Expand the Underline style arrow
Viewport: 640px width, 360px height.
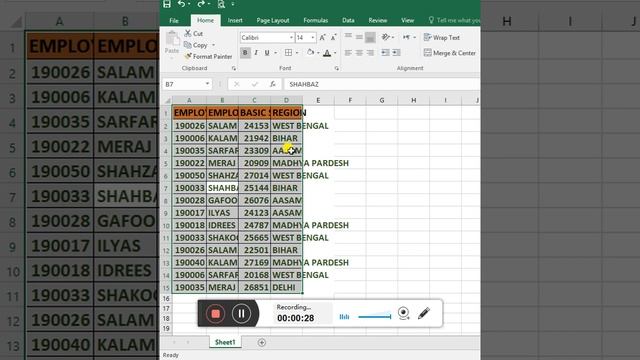[276, 53]
